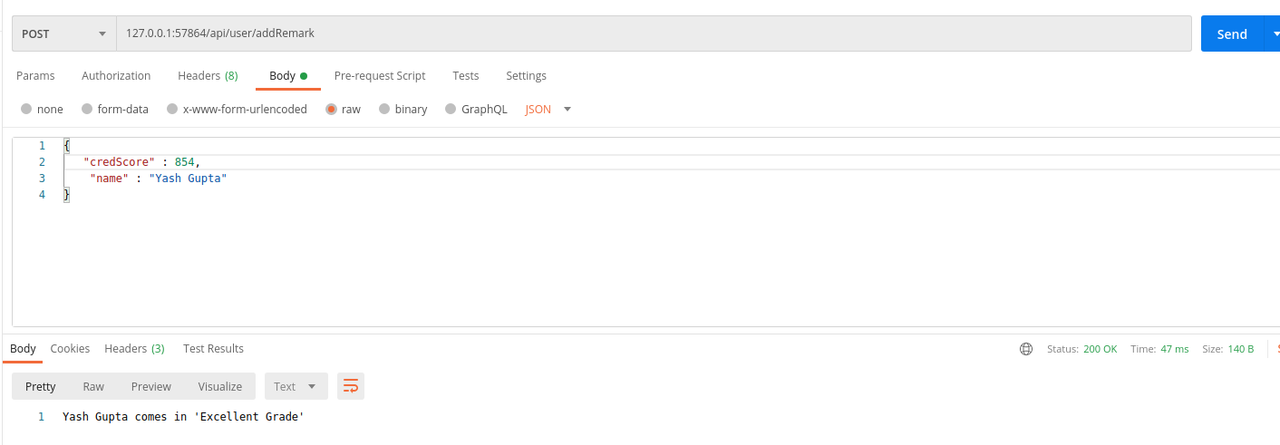Choose the binary body type
The image size is (1280, 445).
pyautogui.click(x=403, y=109)
